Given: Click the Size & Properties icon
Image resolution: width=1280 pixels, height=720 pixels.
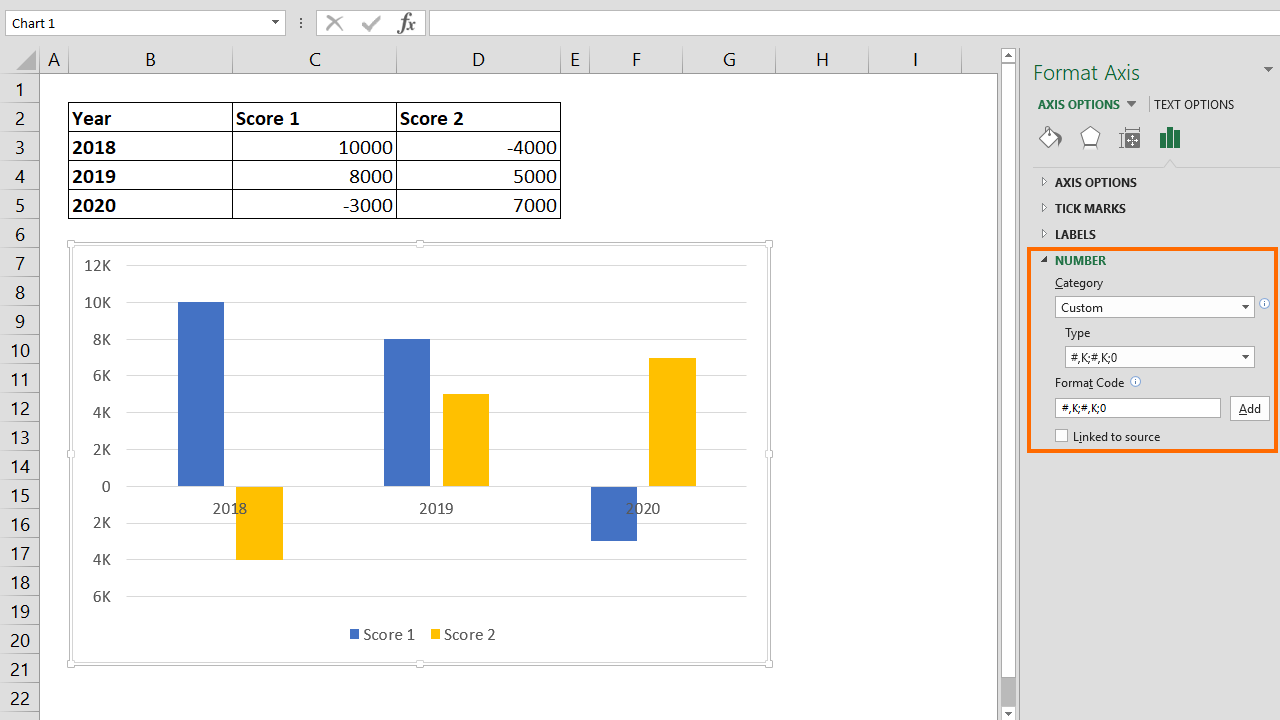Looking at the screenshot, I should pos(1129,138).
